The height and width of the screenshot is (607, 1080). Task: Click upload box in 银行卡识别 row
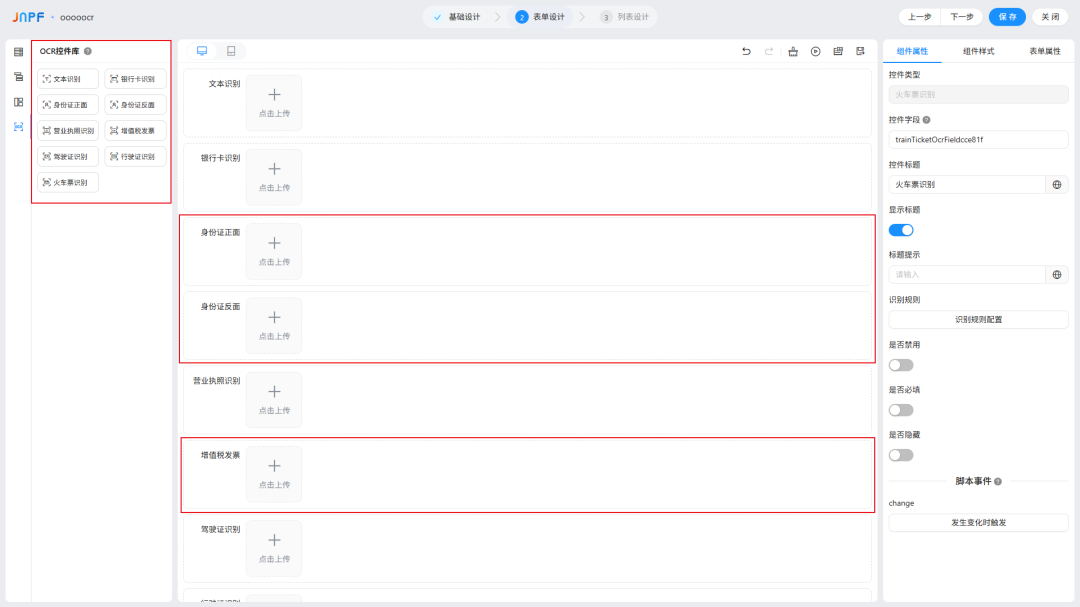(x=274, y=177)
